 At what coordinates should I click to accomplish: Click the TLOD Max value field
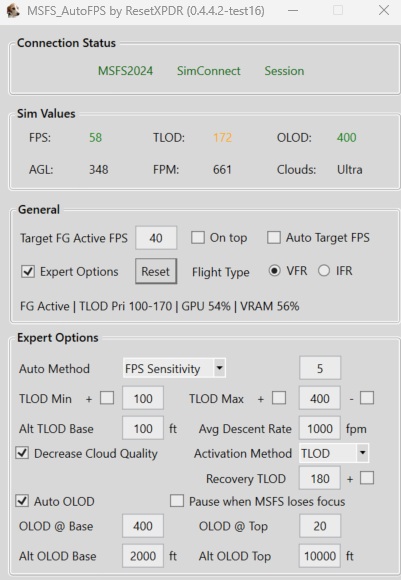[x=320, y=398]
